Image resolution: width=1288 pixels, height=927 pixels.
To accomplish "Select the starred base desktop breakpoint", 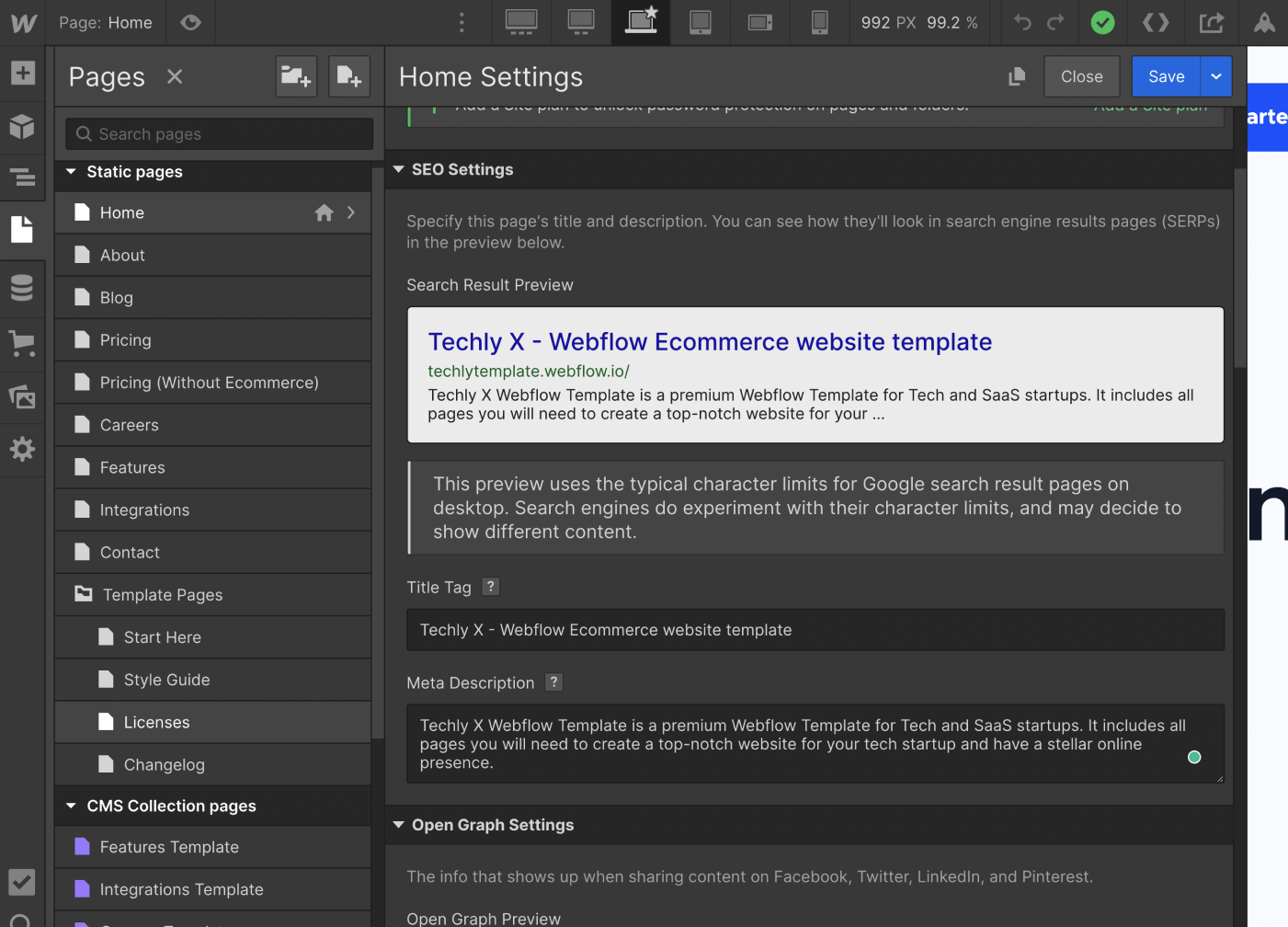I will [641, 23].
